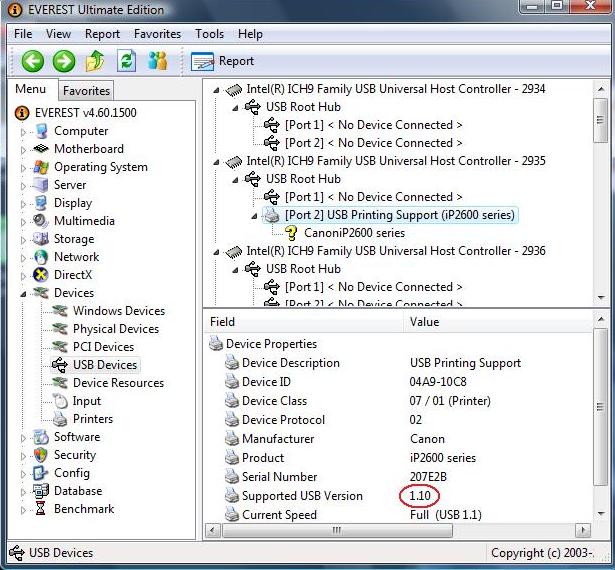The width and height of the screenshot is (615, 570).
Task: Select the Supported USB Version row
Action: (400, 496)
